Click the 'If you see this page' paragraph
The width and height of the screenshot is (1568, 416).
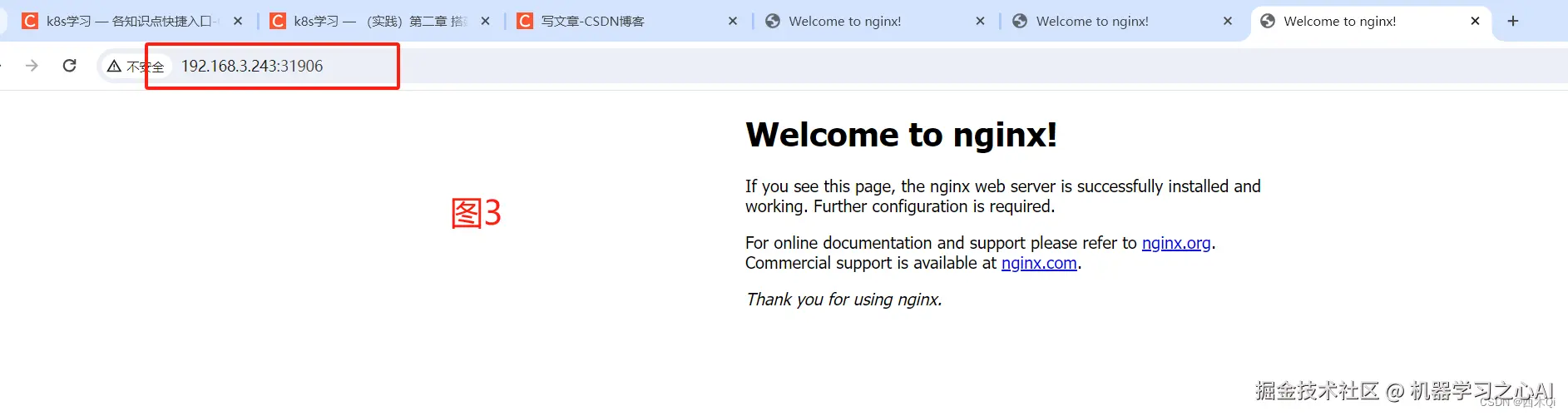click(x=1002, y=196)
